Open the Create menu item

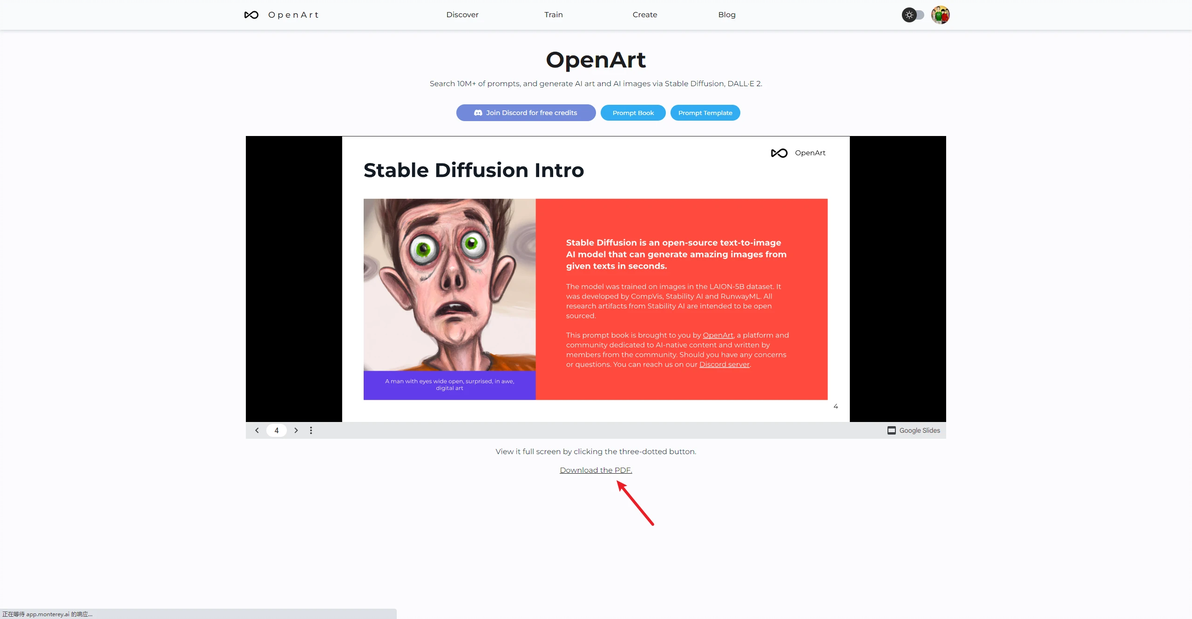click(645, 14)
